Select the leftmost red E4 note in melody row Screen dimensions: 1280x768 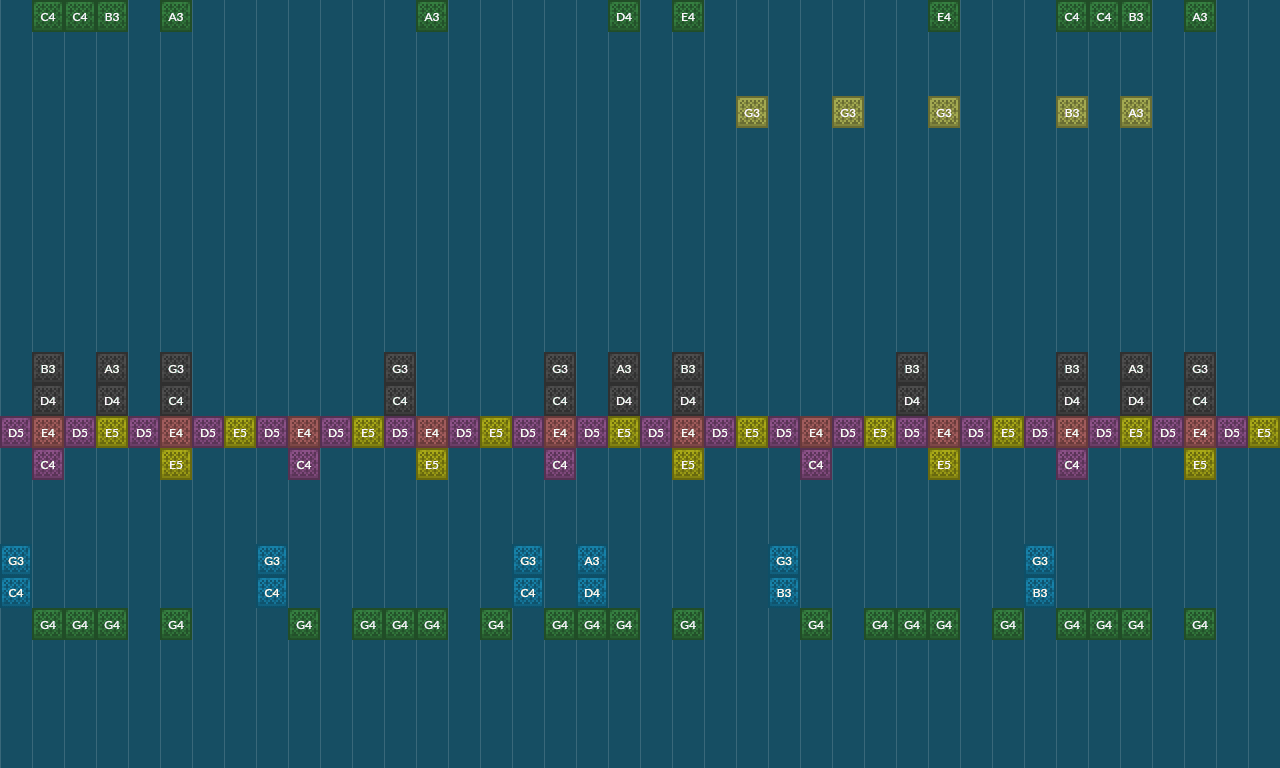click(x=48, y=432)
